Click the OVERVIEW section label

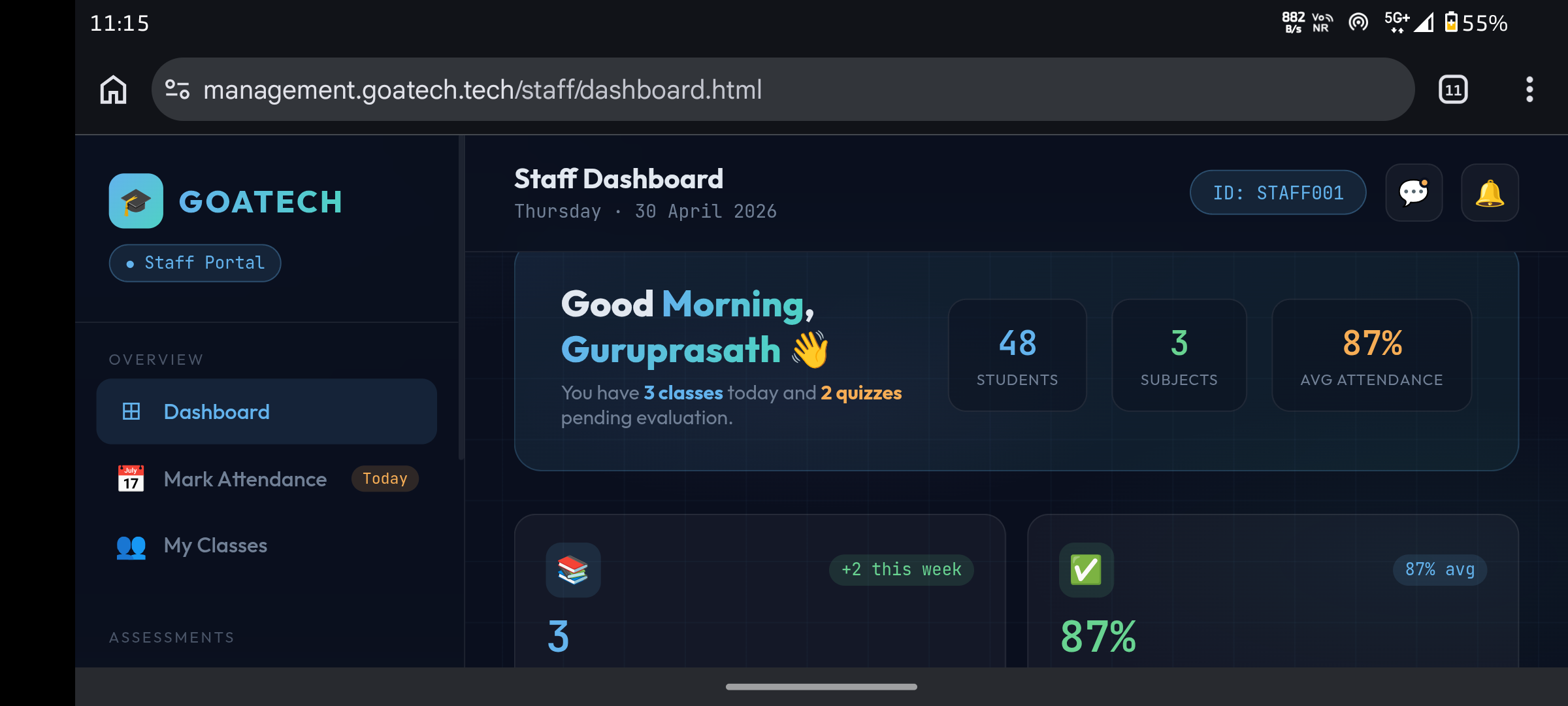pyautogui.click(x=156, y=360)
